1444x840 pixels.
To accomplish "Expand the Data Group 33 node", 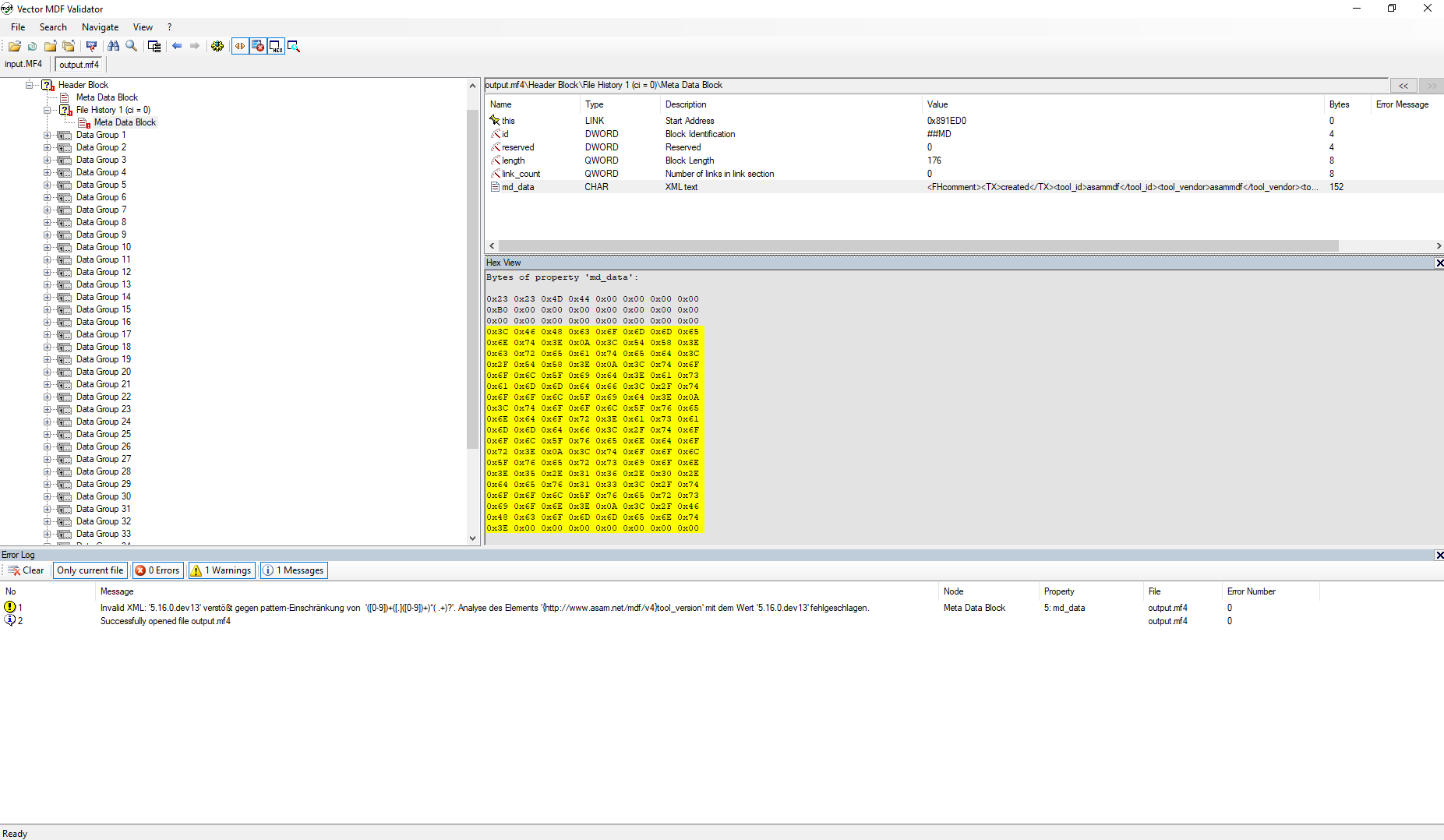I will coord(47,534).
